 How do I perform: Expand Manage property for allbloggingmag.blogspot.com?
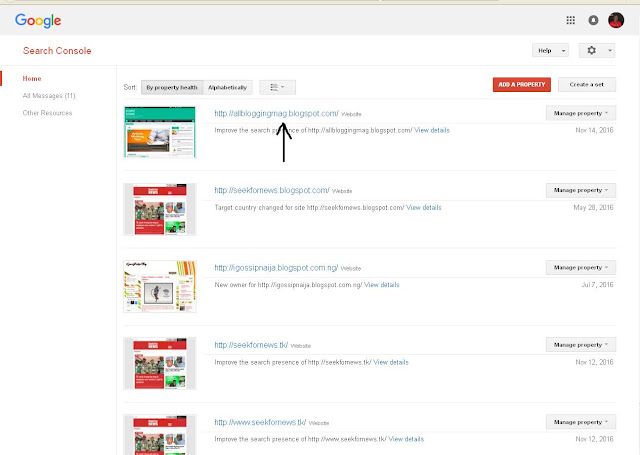coord(581,113)
